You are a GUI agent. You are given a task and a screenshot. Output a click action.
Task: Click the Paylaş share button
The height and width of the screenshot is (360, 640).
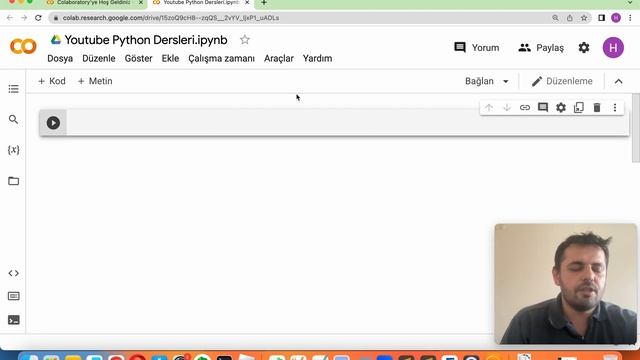pos(541,48)
